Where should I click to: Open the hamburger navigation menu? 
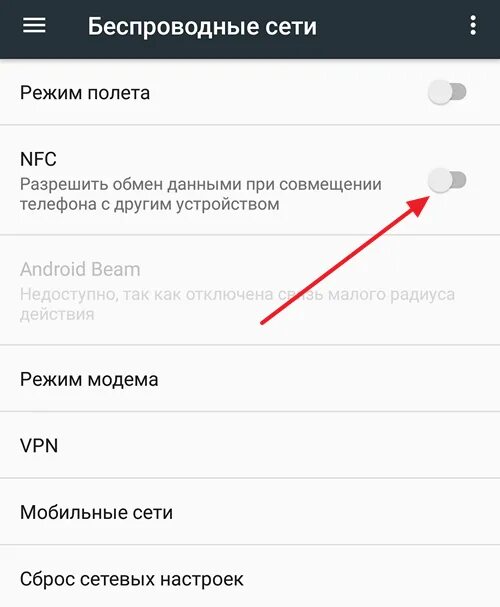coord(34,26)
